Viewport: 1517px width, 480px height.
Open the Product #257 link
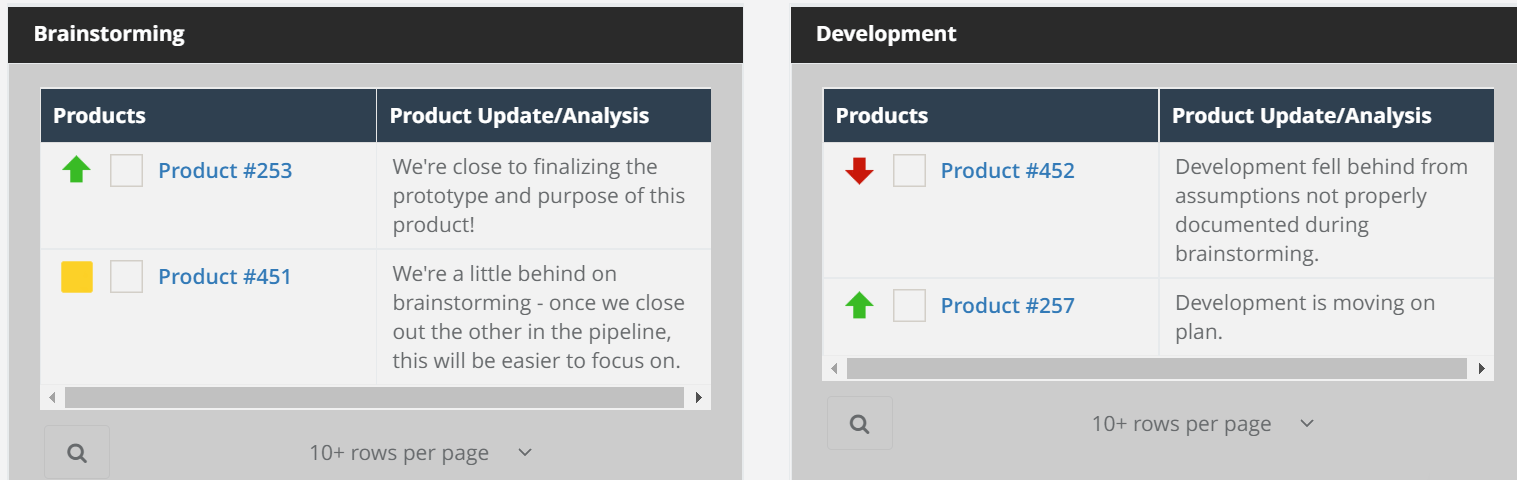1007,305
